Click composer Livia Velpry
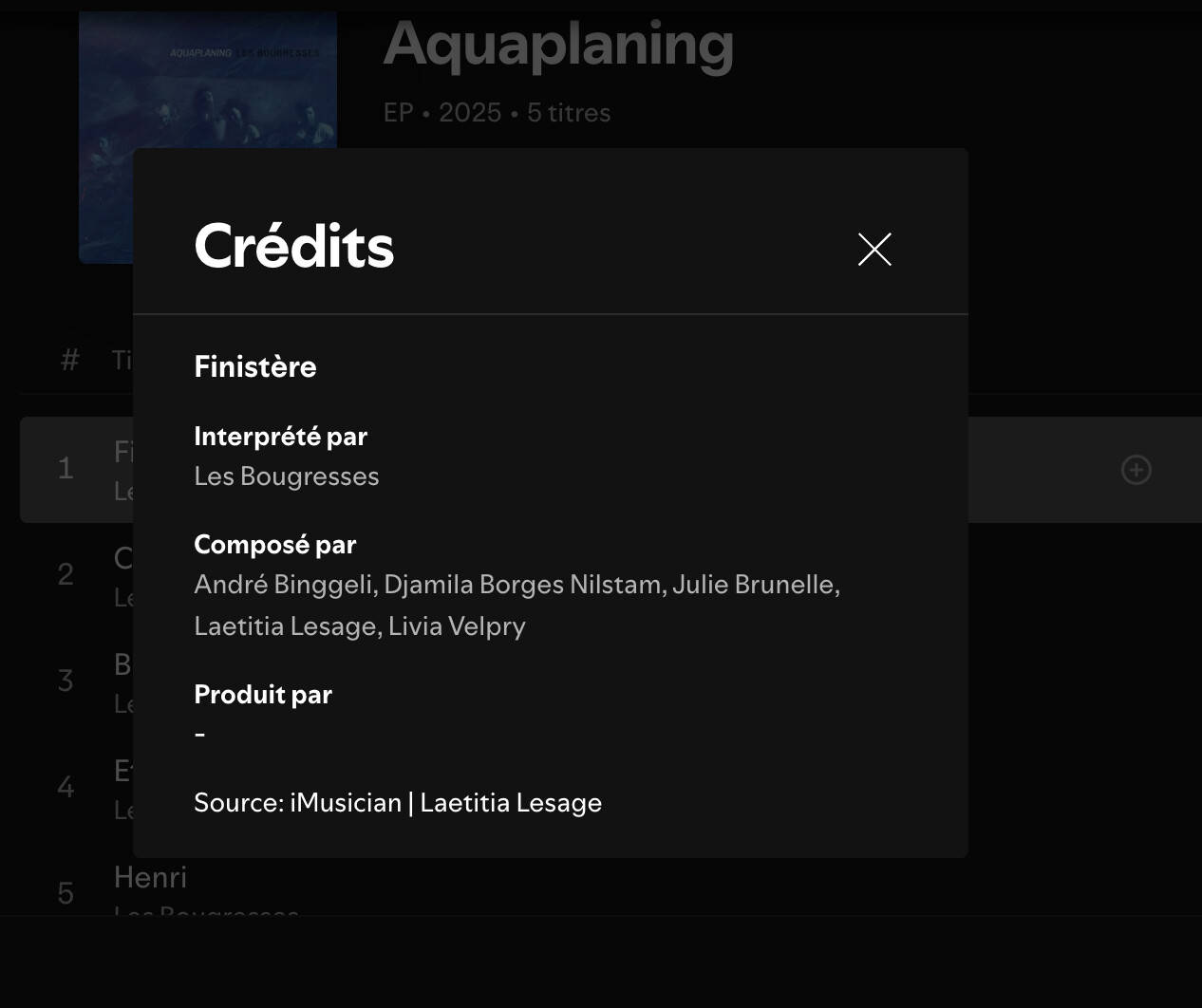Image resolution: width=1202 pixels, height=1008 pixels. tap(457, 626)
